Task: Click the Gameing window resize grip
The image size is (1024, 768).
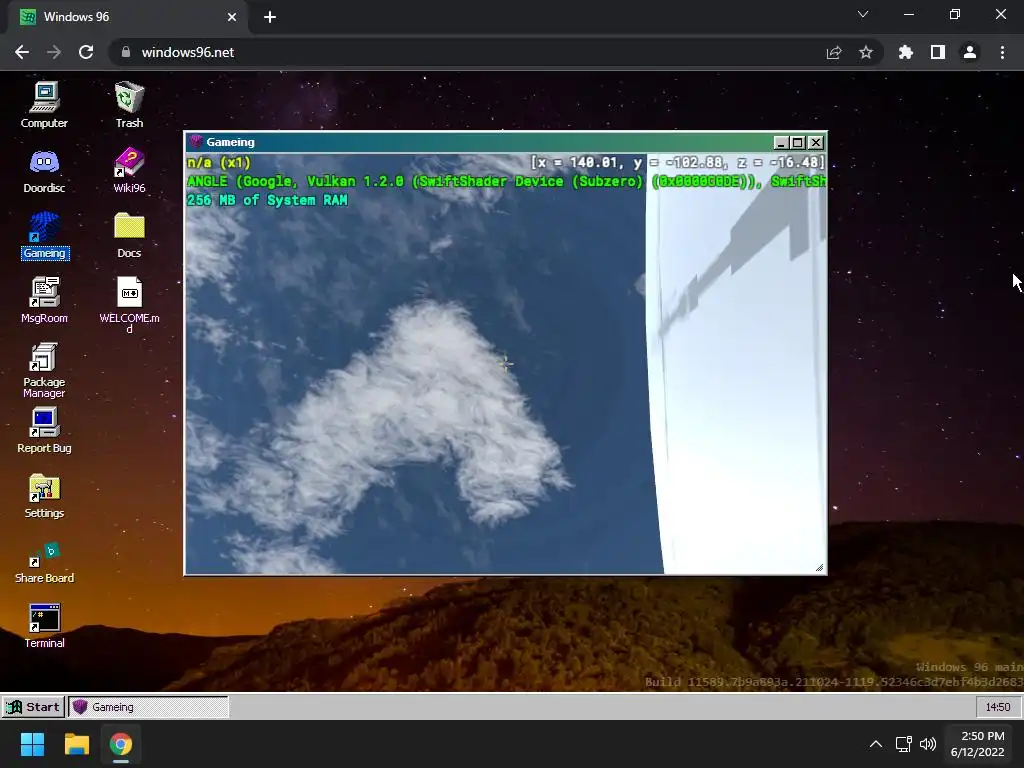Action: click(820, 568)
